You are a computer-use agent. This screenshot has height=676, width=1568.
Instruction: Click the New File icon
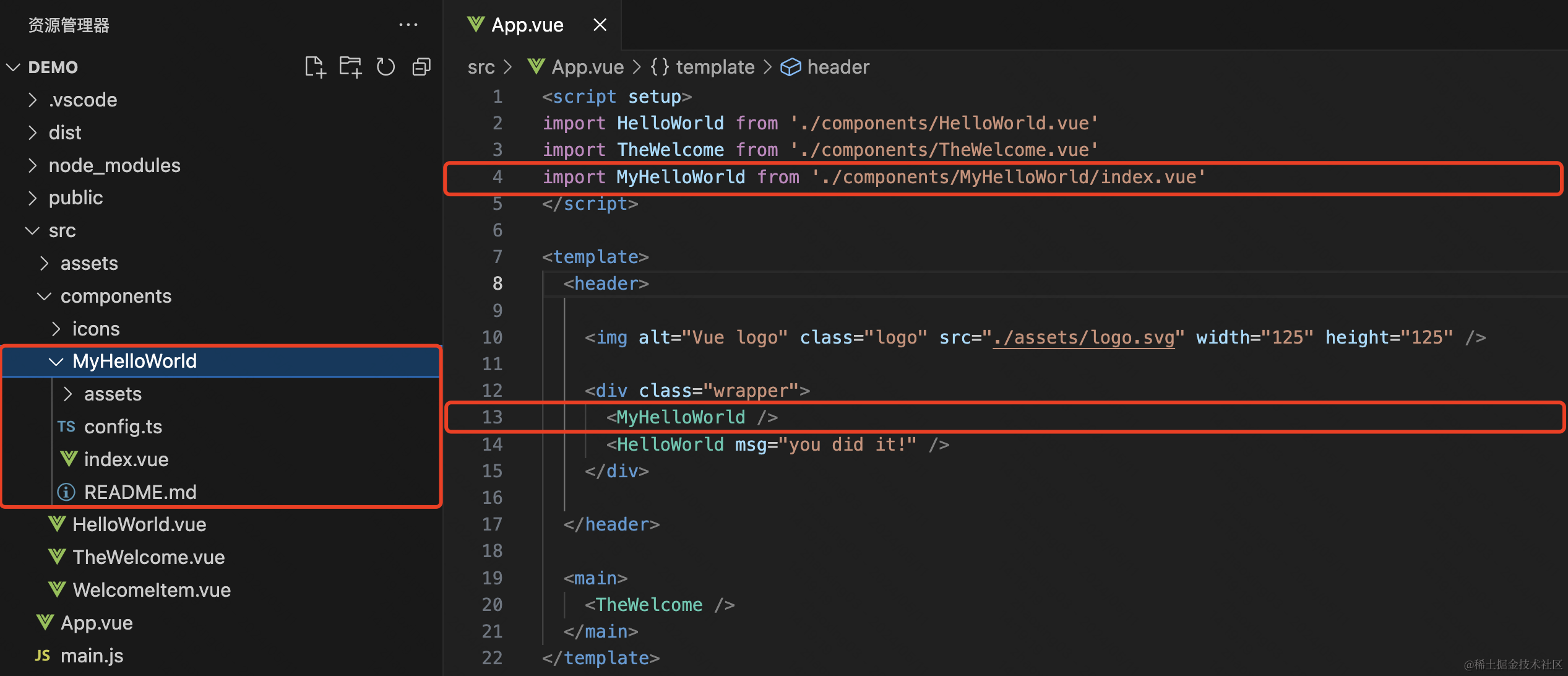315,67
